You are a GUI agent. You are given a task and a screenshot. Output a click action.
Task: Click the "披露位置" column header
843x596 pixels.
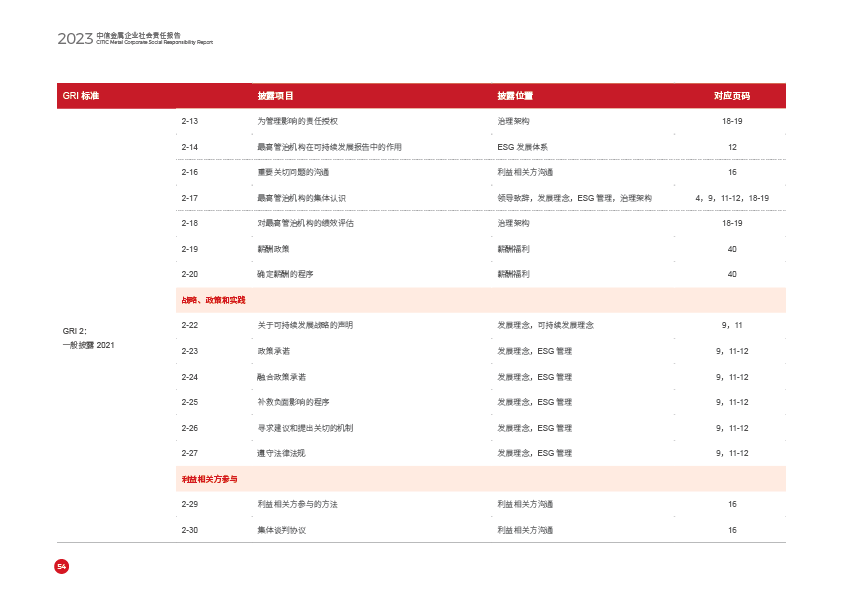coord(515,96)
